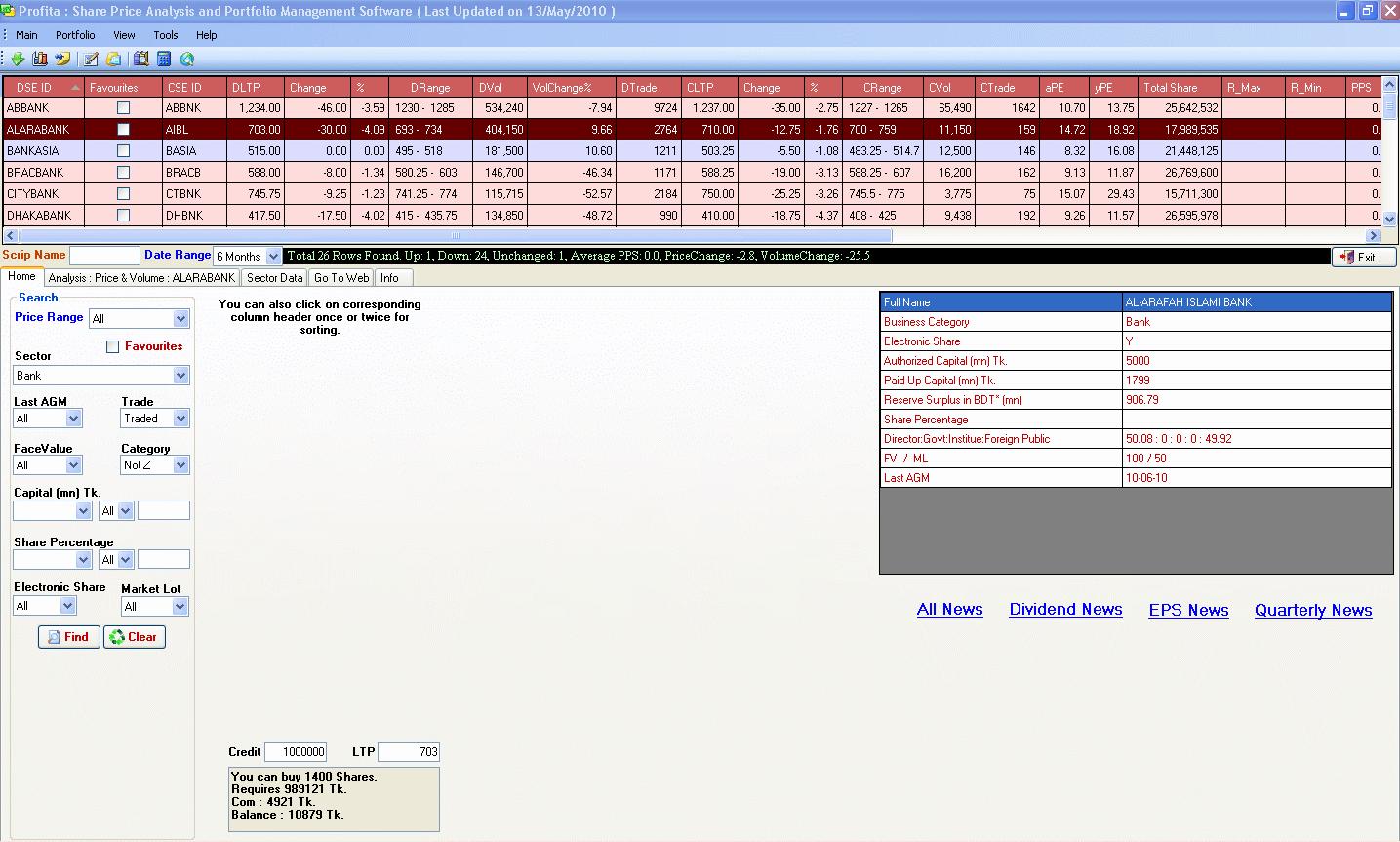Toggle Favourites checkbox for BANKASIA row
Screen dimensions: 1400x842
click(123, 151)
